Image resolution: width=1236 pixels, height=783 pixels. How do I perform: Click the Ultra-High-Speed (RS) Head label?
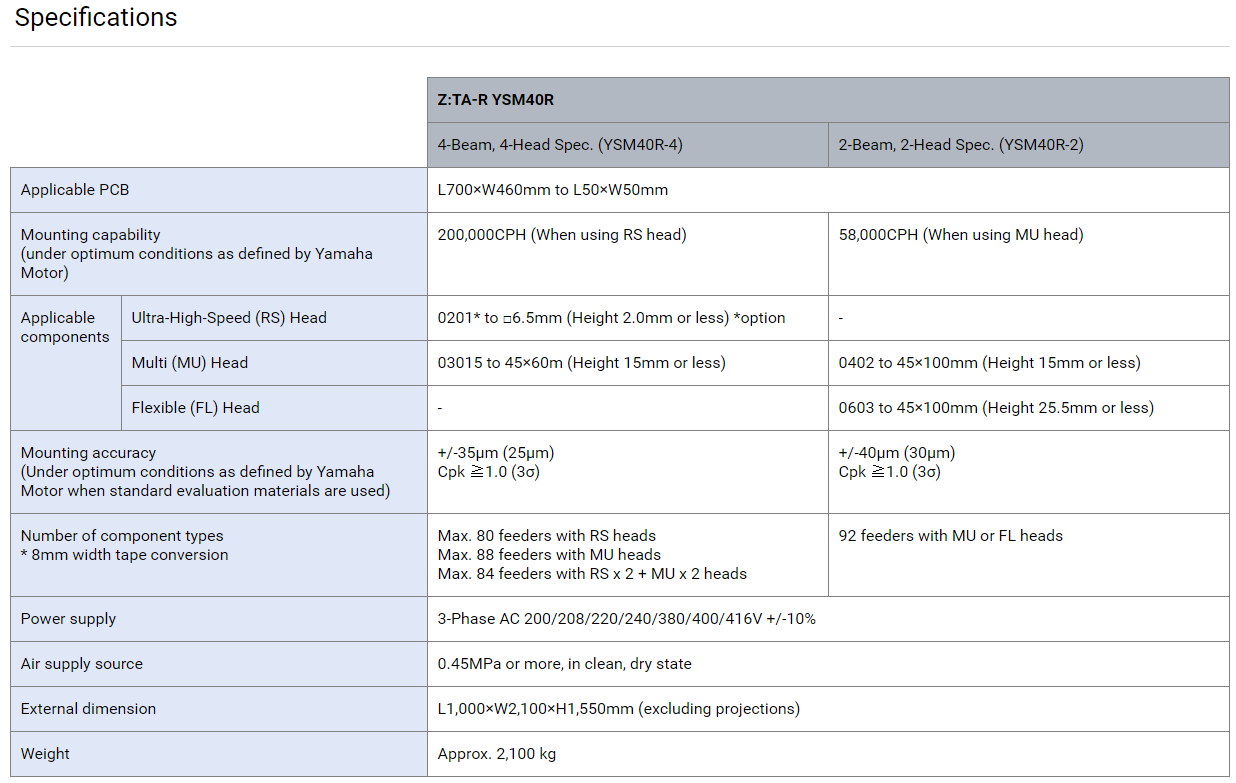[229, 318]
